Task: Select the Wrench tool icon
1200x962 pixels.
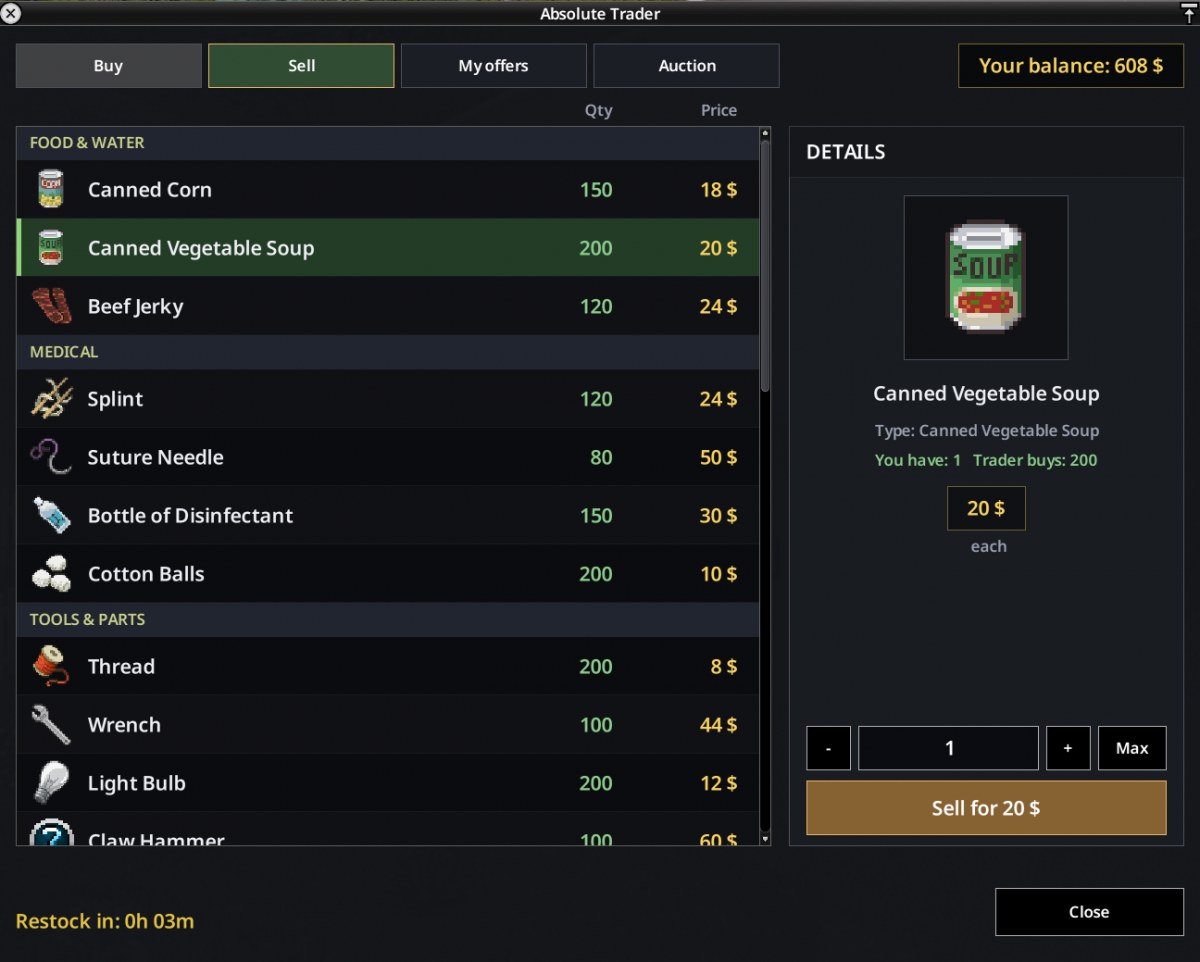Action: pos(51,724)
